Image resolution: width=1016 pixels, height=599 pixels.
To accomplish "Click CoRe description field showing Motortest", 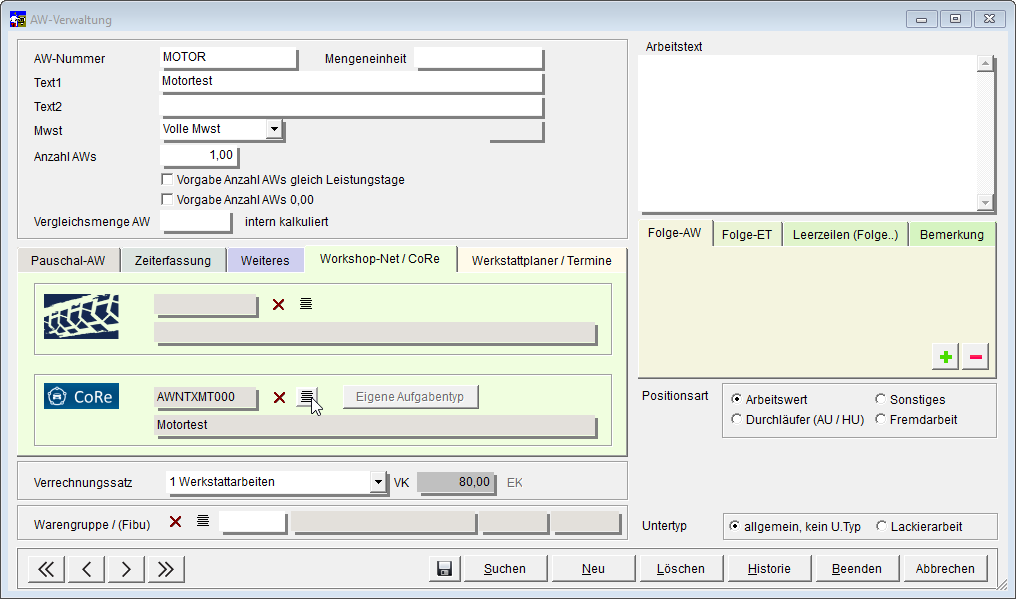I will tap(375, 425).
